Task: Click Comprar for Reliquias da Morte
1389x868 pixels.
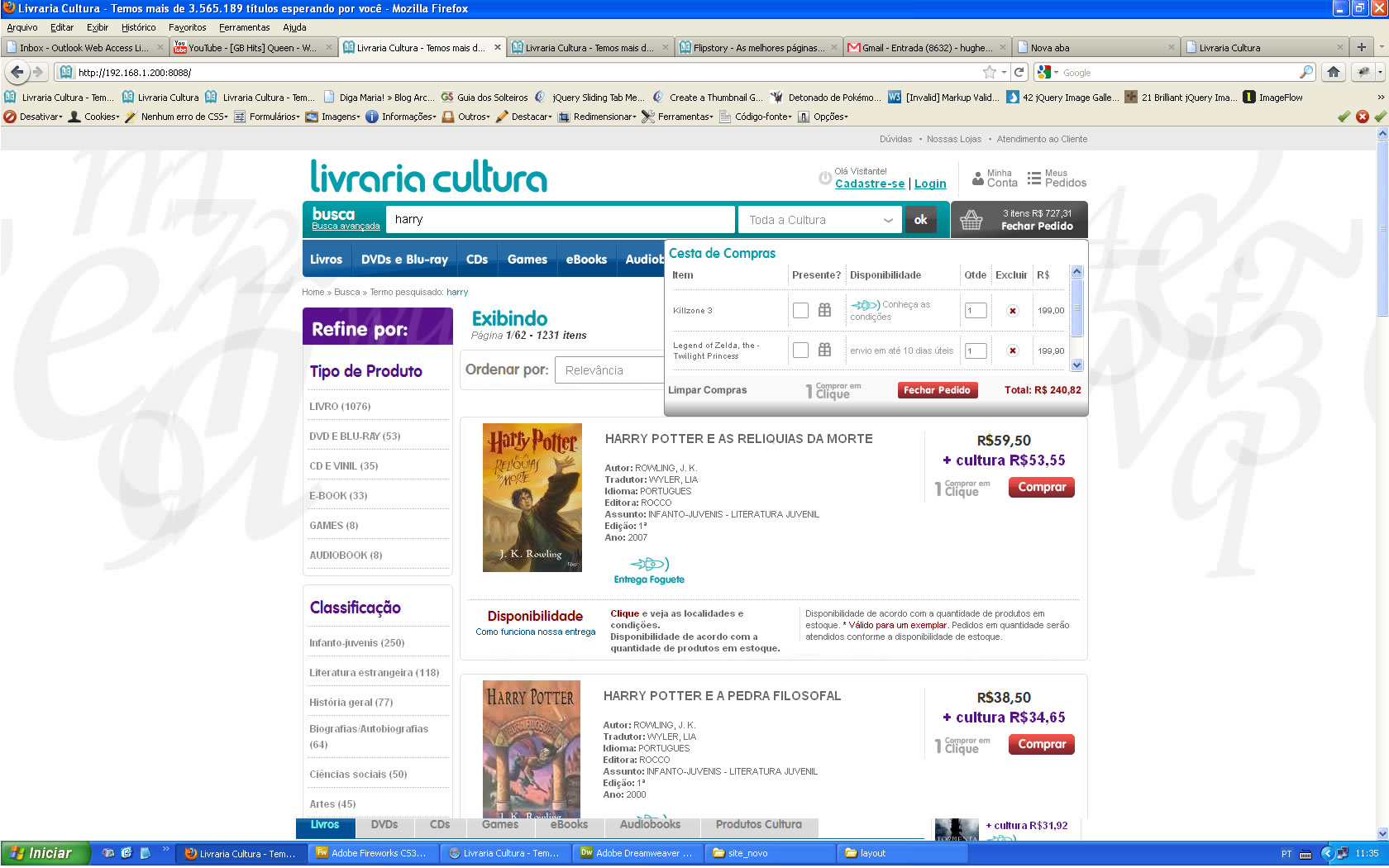Action: pos(1042,487)
